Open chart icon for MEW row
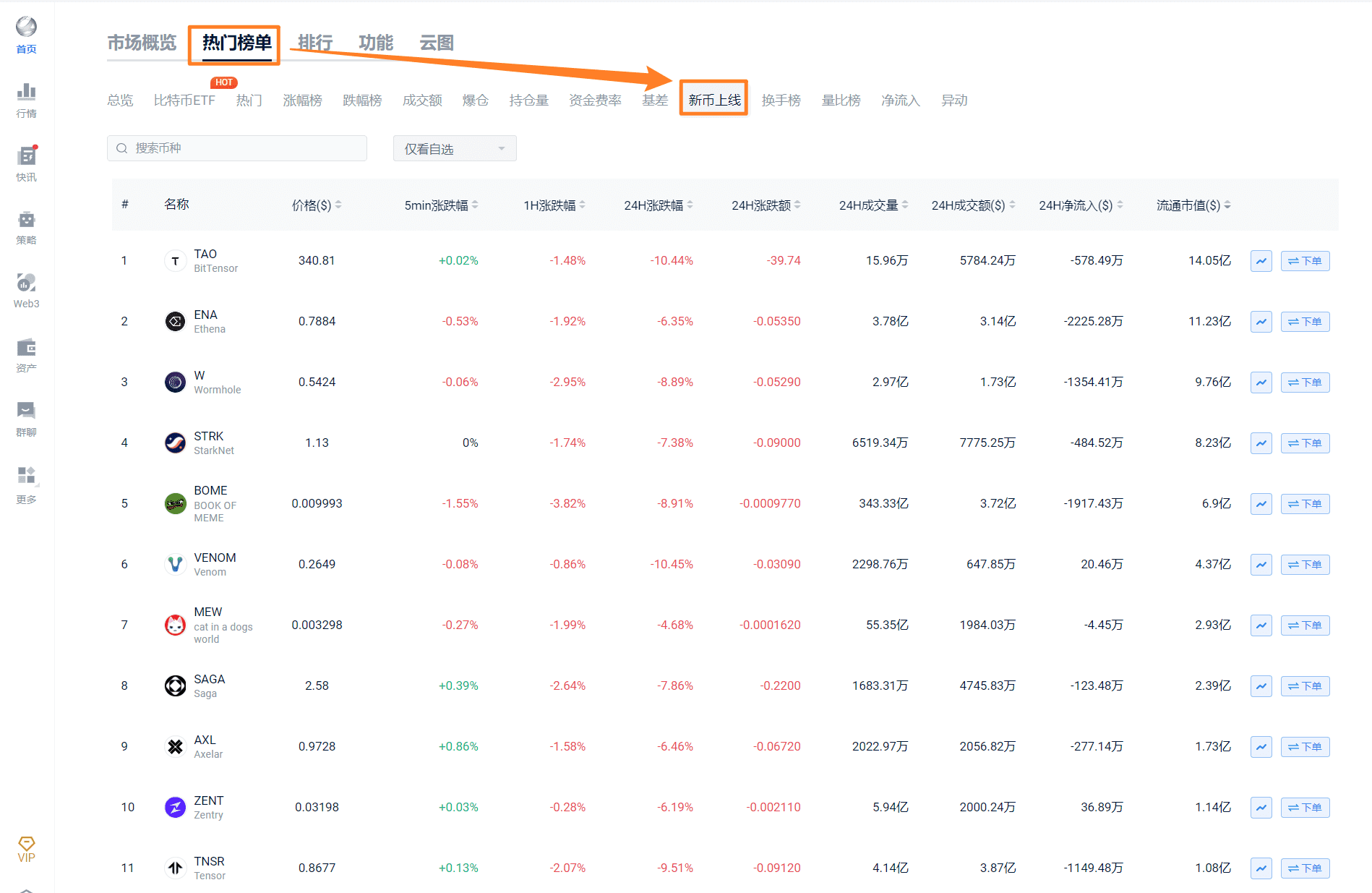1372x893 pixels. [1261, 625]
